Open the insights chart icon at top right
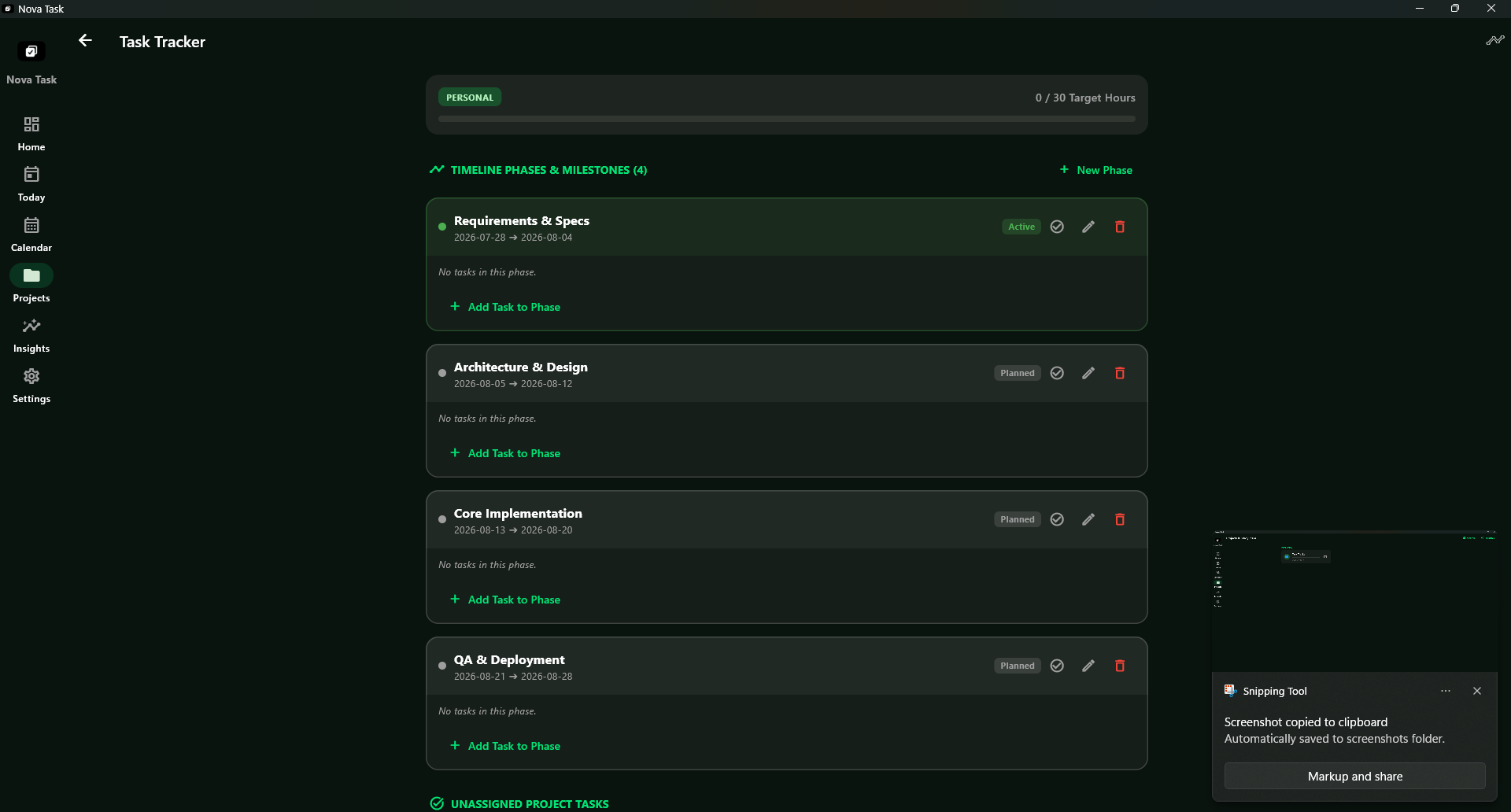Screen dimensions: 1511x812 pyautogui.click(x=1494, y=40)
